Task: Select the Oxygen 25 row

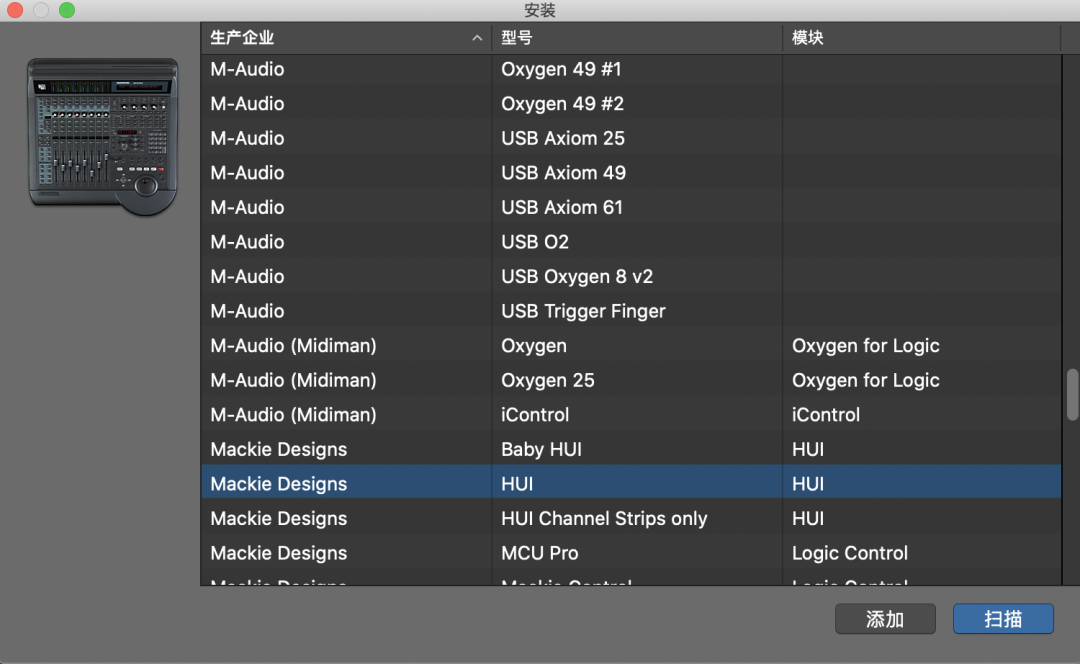Action: coord(631,380)
